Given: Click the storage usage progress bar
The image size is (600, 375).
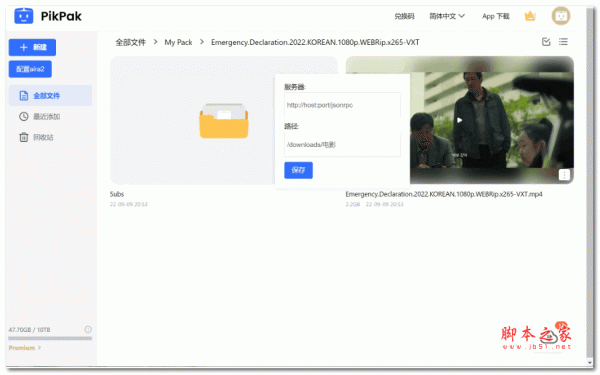Looking at the screenshot, I should 50,338.
